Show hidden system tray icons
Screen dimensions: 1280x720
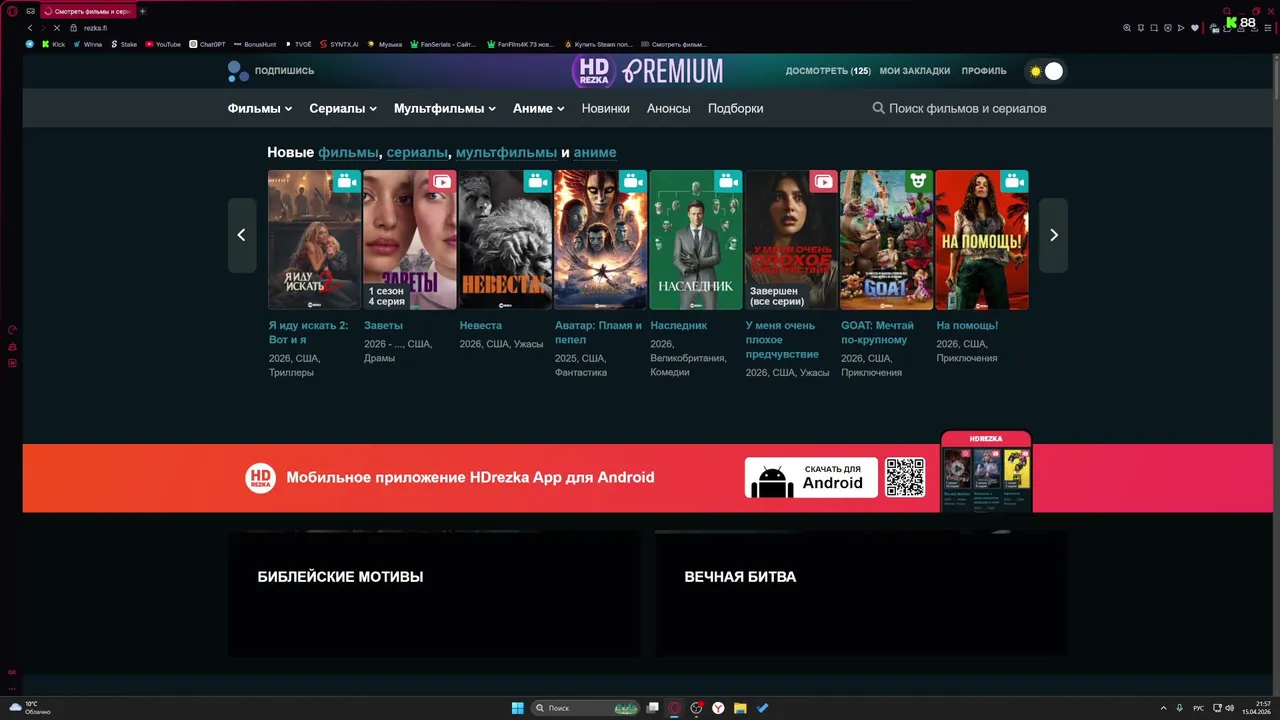(1163, 708)
